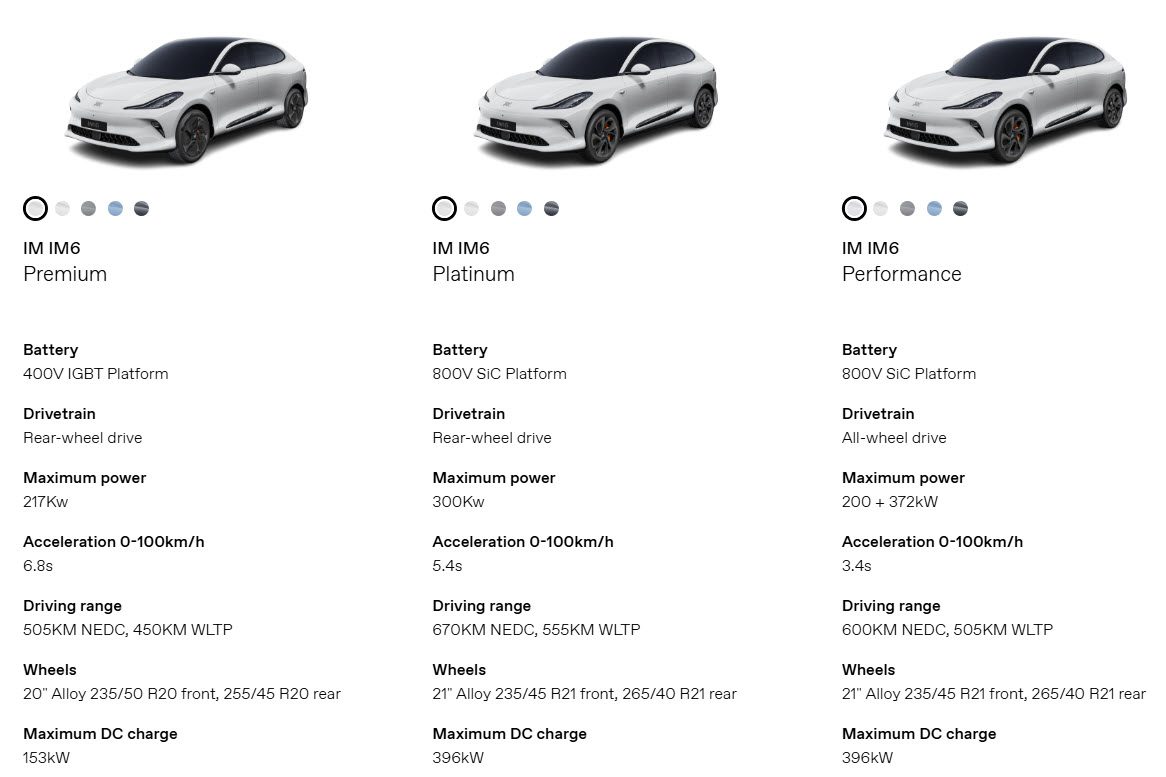Select light blue color for IM6 Platinum
Viewport: 1166px width, 777px height.
524,209
